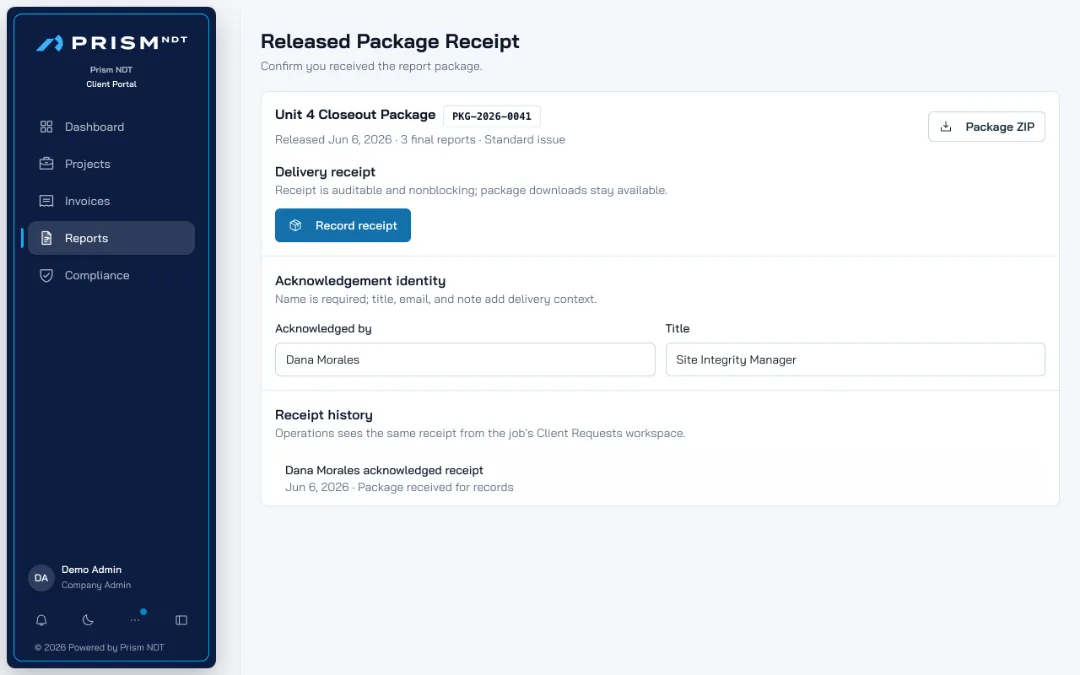Click the Released Package Receipt heading
The height and width of the screenshot is (675, 1080).
pos(390,41)
